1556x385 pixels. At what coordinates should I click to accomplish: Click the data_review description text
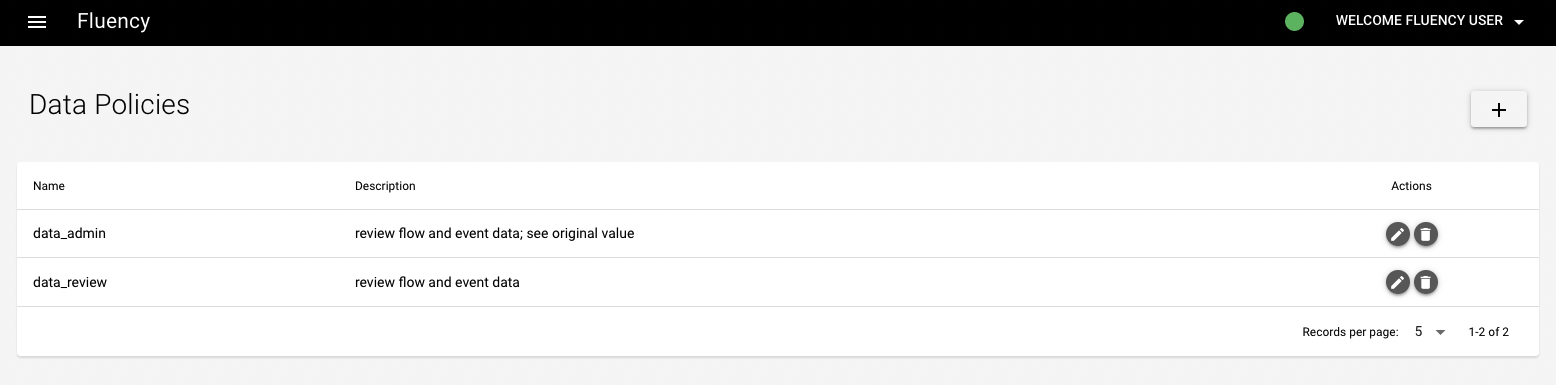(437, 282)
